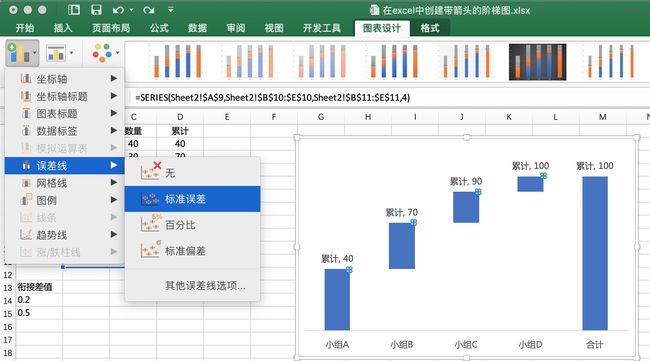
Task: Click the SERIES formula bar field
Action: click(390, 97)
